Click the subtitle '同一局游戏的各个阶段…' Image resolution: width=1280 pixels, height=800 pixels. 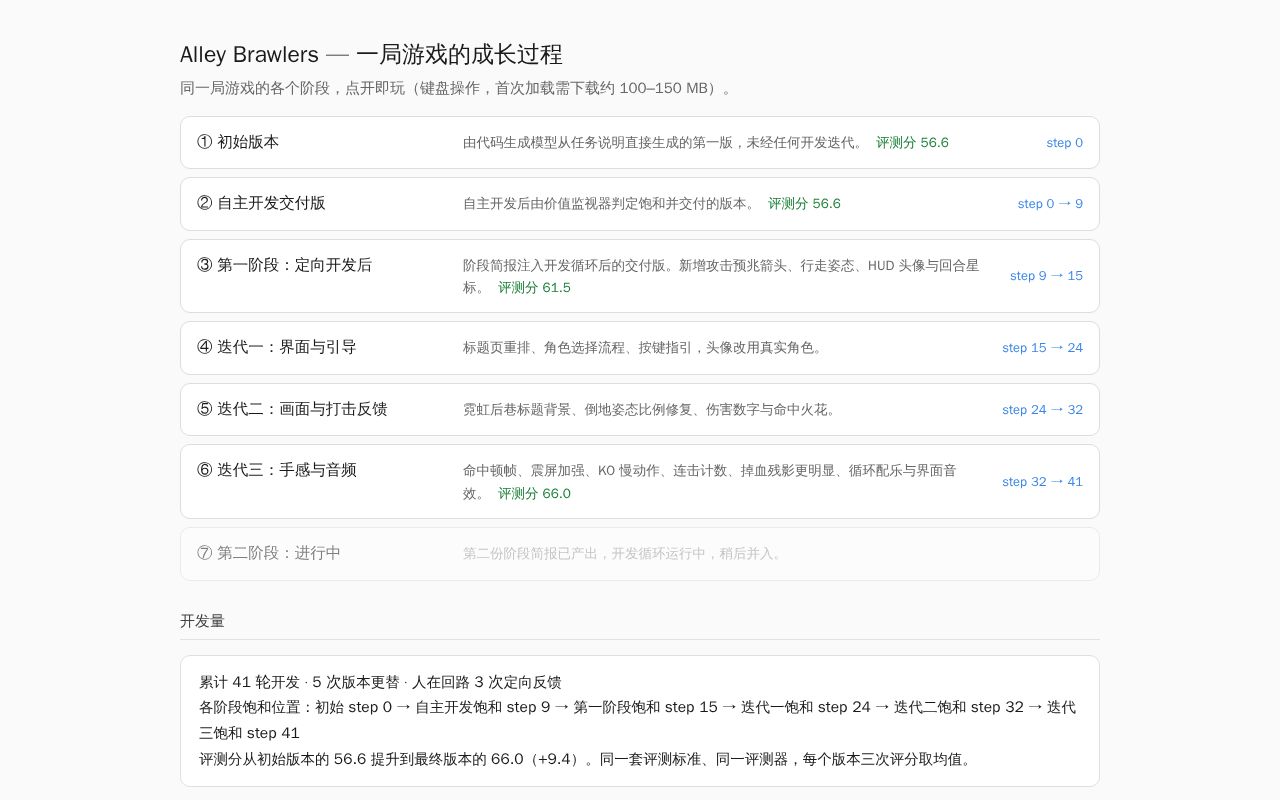point(459,88)
